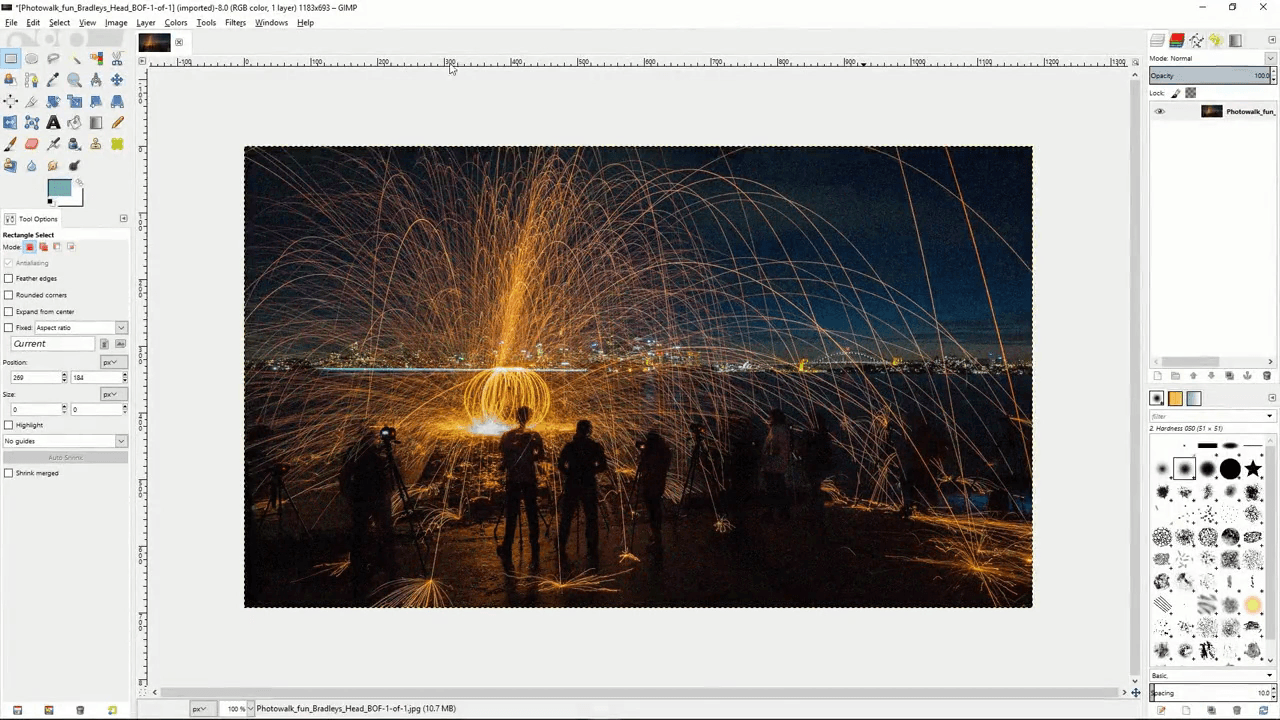1280x720 pixels.
Task: Pick the Text tool
Action: click(53, 123)
